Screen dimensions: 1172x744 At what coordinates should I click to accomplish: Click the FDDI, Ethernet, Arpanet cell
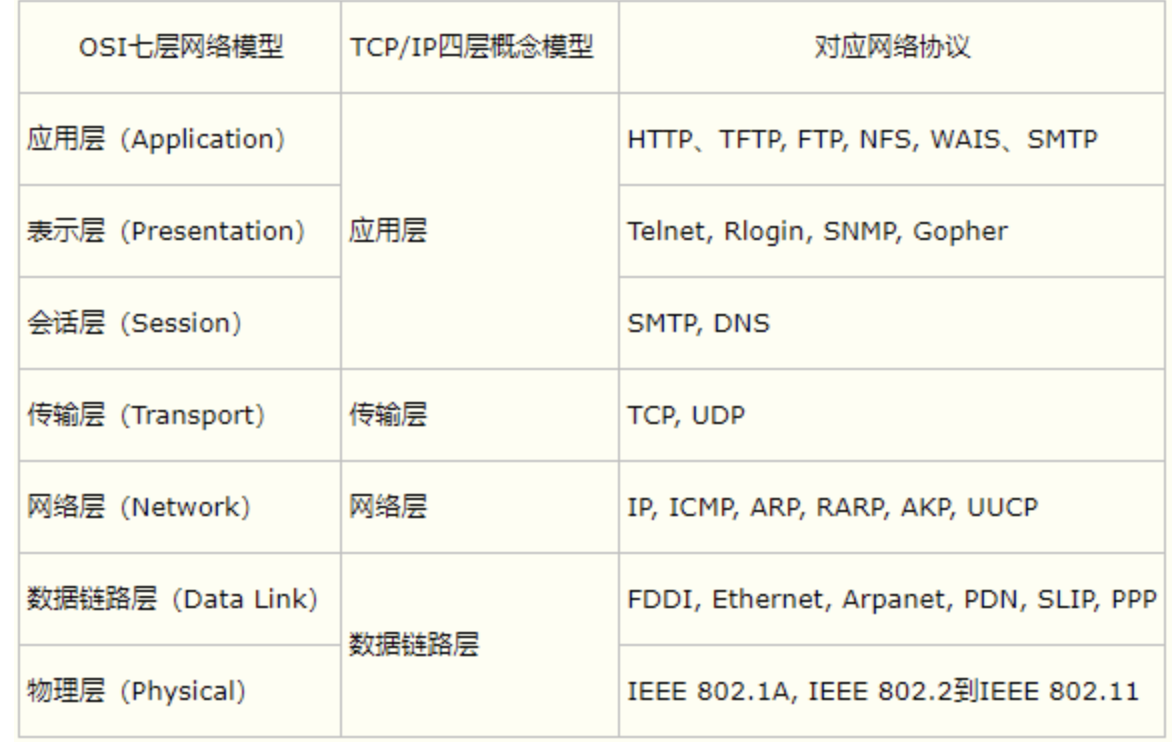coord(892,599)
